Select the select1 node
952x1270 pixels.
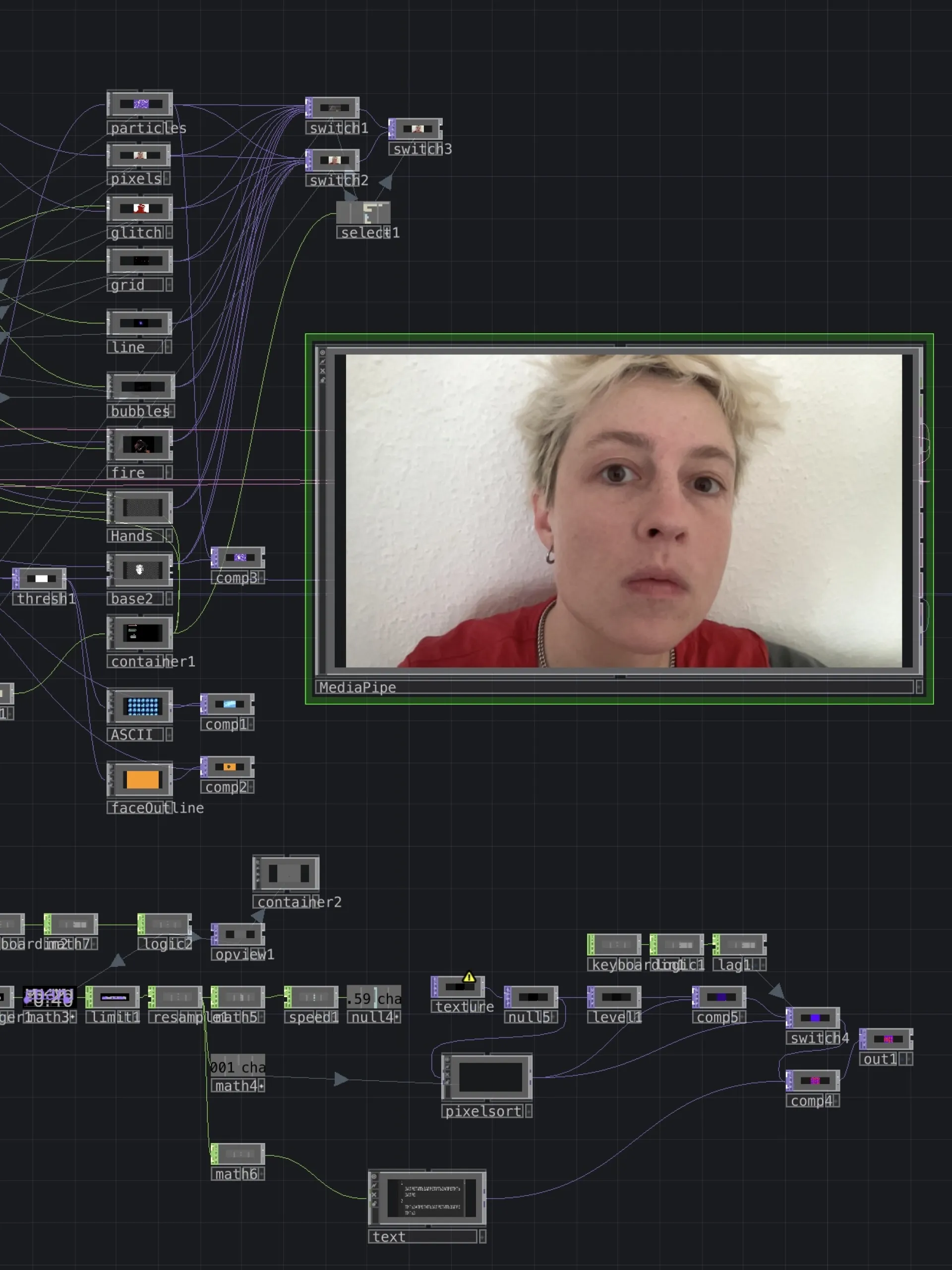[363, 212]
